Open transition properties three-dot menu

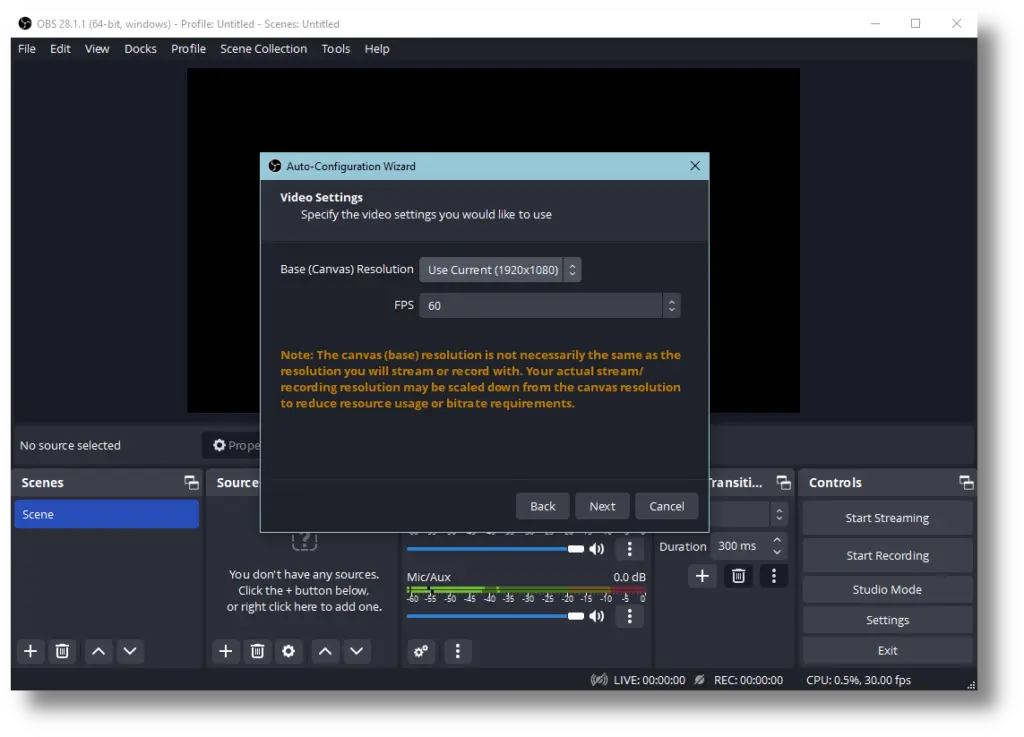[774, 576]
